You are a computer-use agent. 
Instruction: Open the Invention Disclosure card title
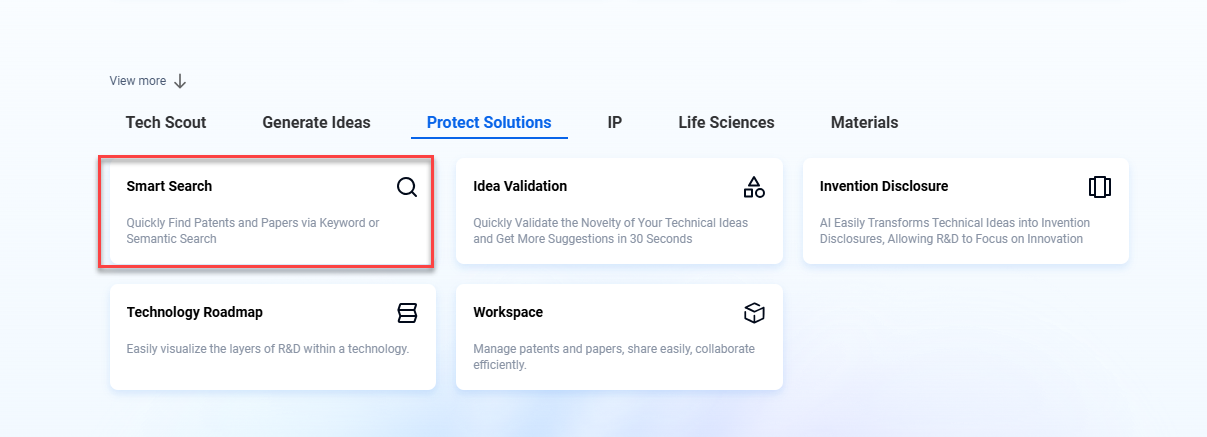(x=883, y=186)
